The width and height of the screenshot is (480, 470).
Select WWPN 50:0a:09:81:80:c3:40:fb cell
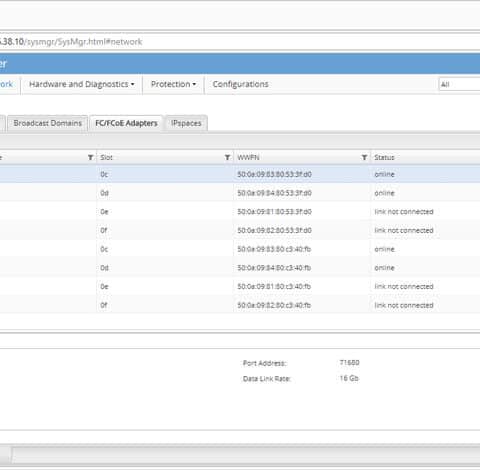coord(274,286)
